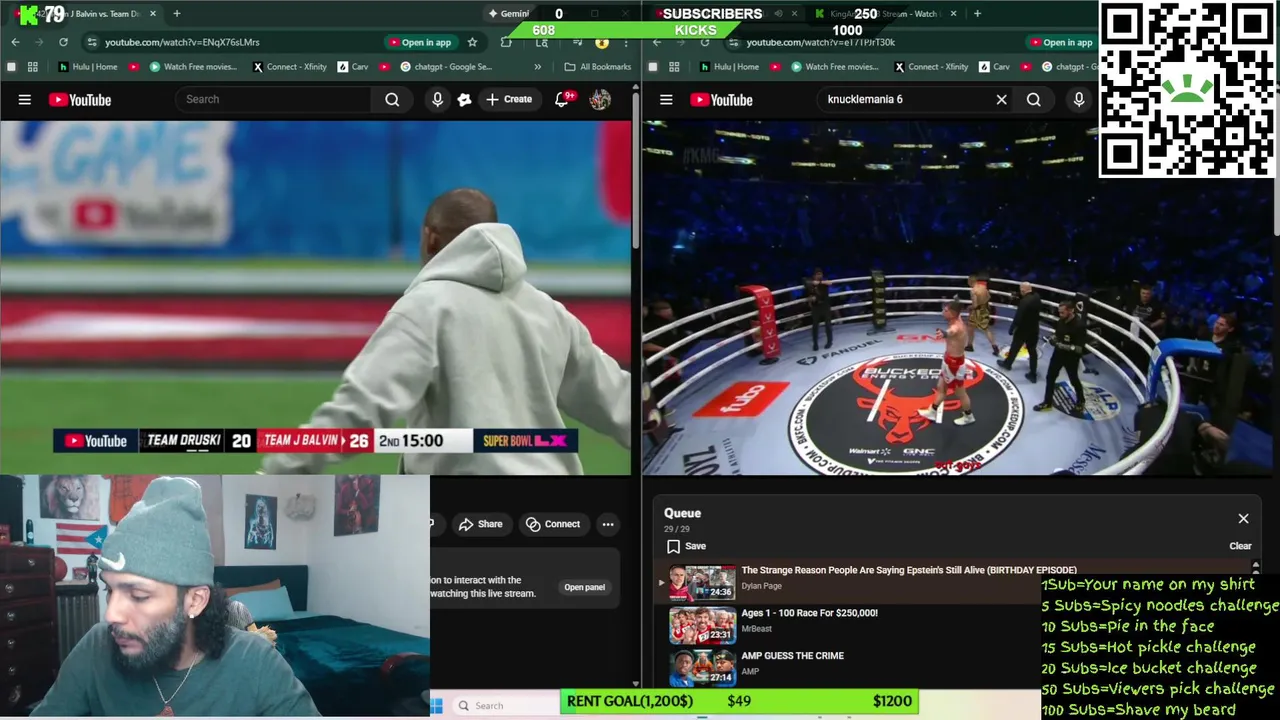Reload the page in the left browser window
This screenshot has width=1280, height=720.
click(63, 42)
